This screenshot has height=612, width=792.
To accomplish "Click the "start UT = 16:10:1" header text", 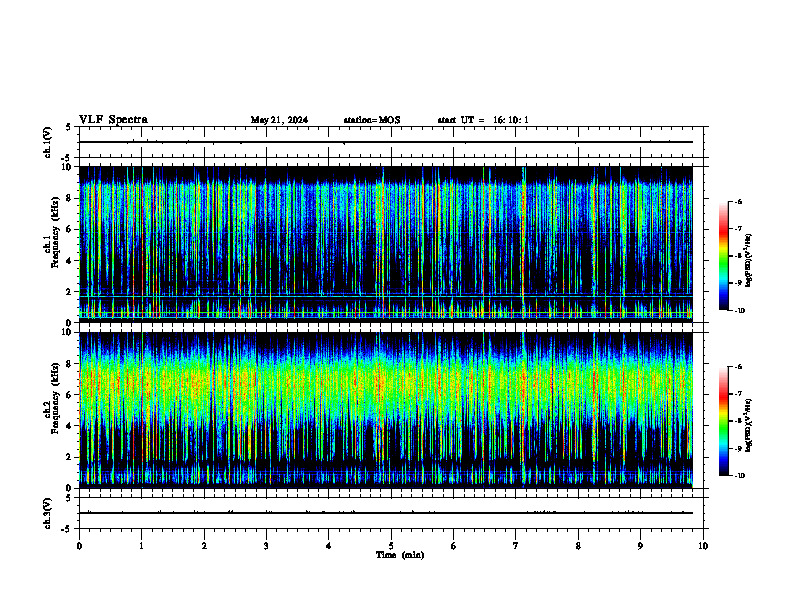I will point(483,120).
